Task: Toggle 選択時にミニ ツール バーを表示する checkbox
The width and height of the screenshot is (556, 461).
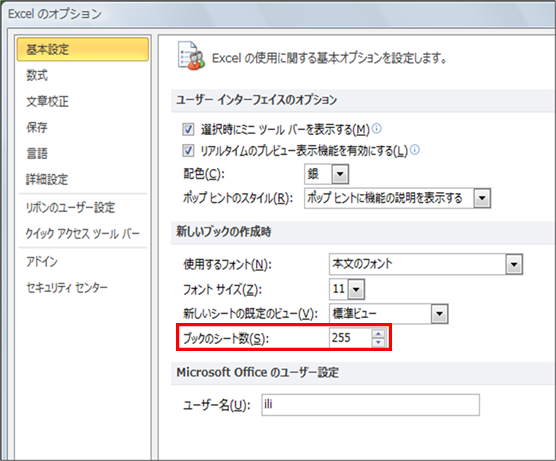Action: tap(188, 129)
